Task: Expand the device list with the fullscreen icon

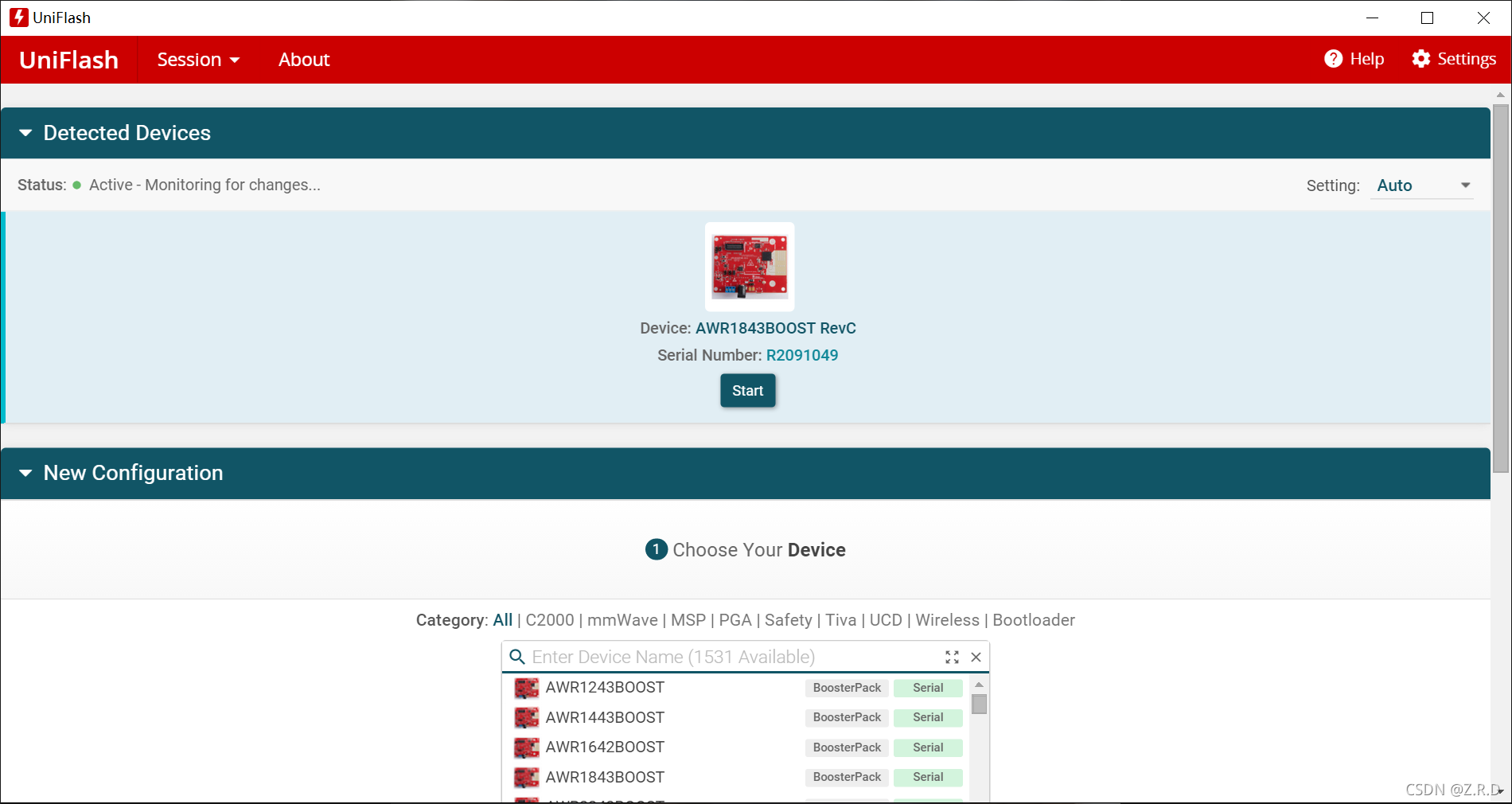Action: pos(952,657)
